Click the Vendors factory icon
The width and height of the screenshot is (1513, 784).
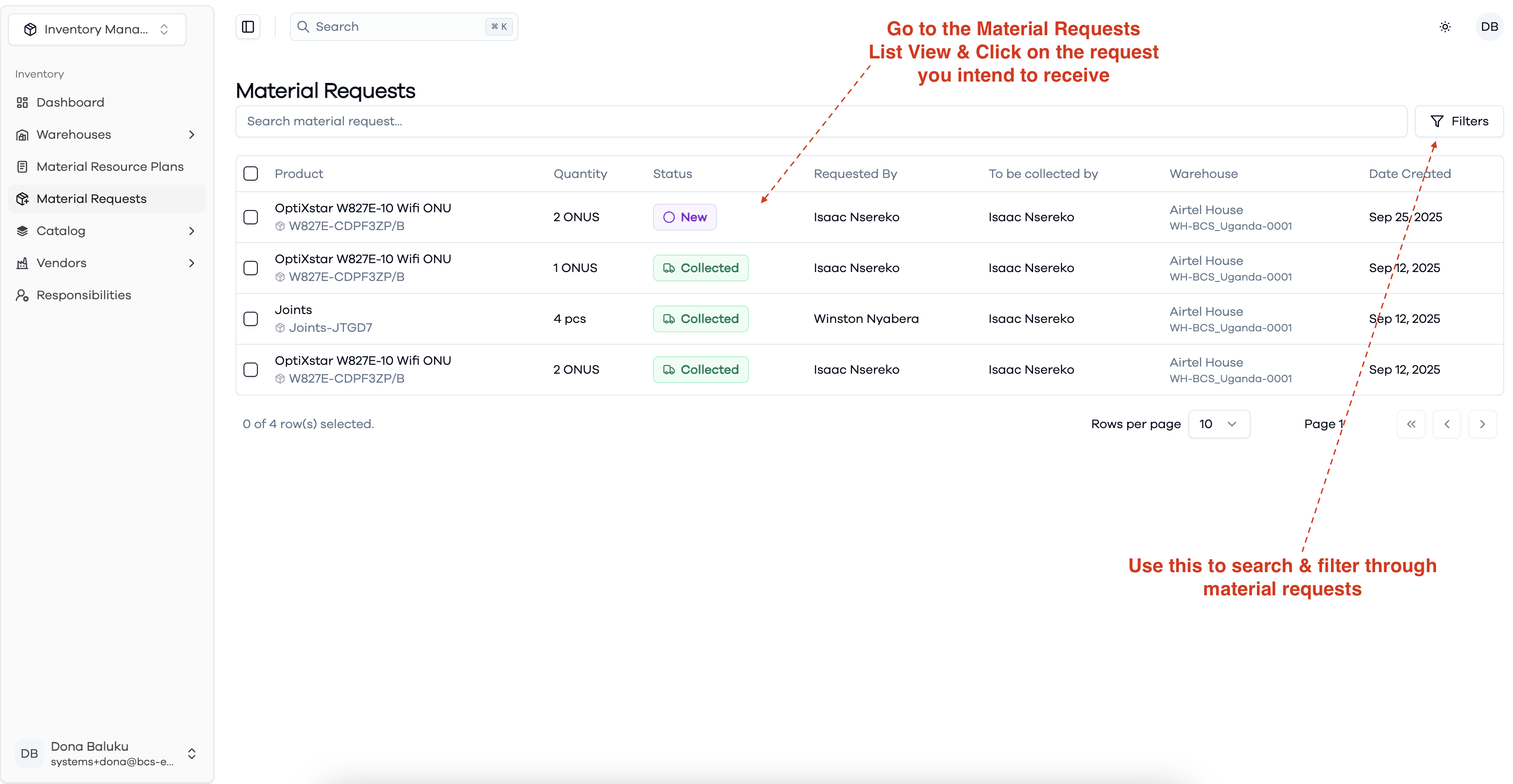pyautogui.click(x=22, y=263)
